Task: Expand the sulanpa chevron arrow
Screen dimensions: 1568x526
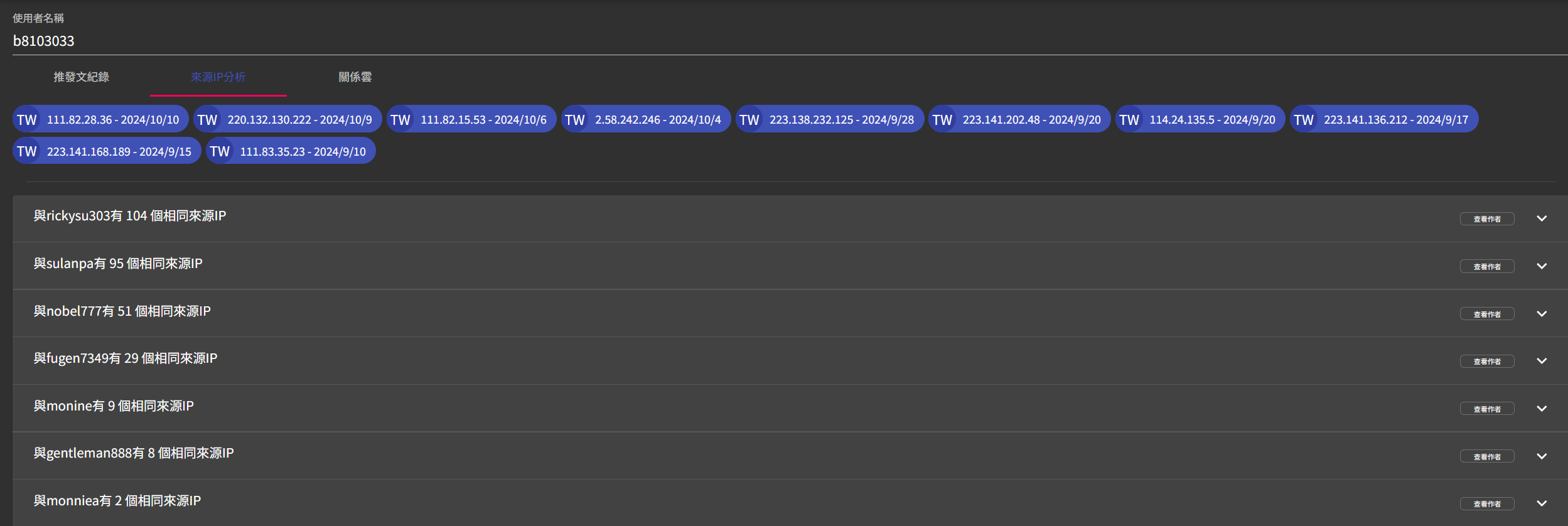Action: [1542, 266]
